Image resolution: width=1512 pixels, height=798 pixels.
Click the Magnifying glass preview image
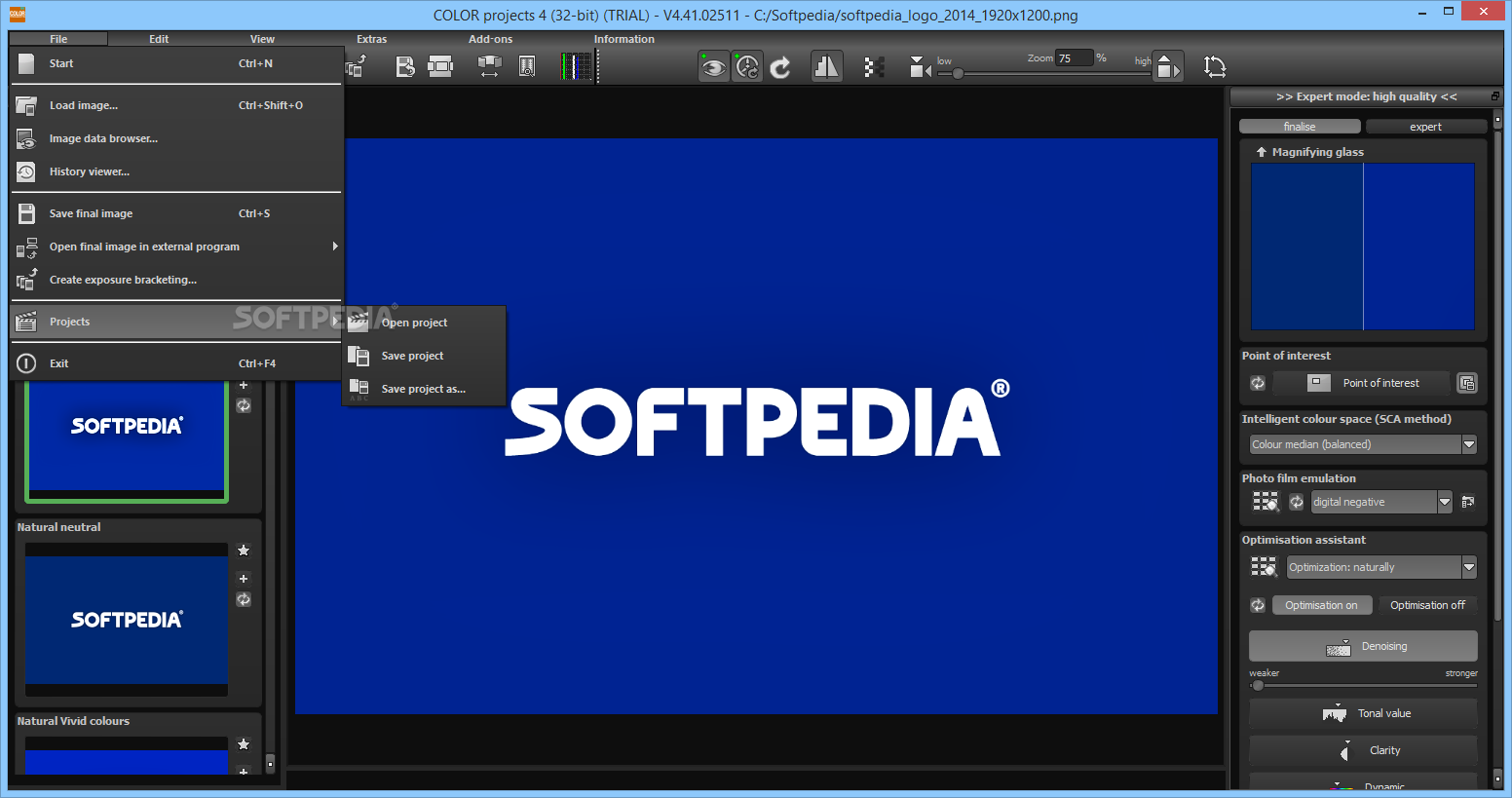tap(1363, 247)
